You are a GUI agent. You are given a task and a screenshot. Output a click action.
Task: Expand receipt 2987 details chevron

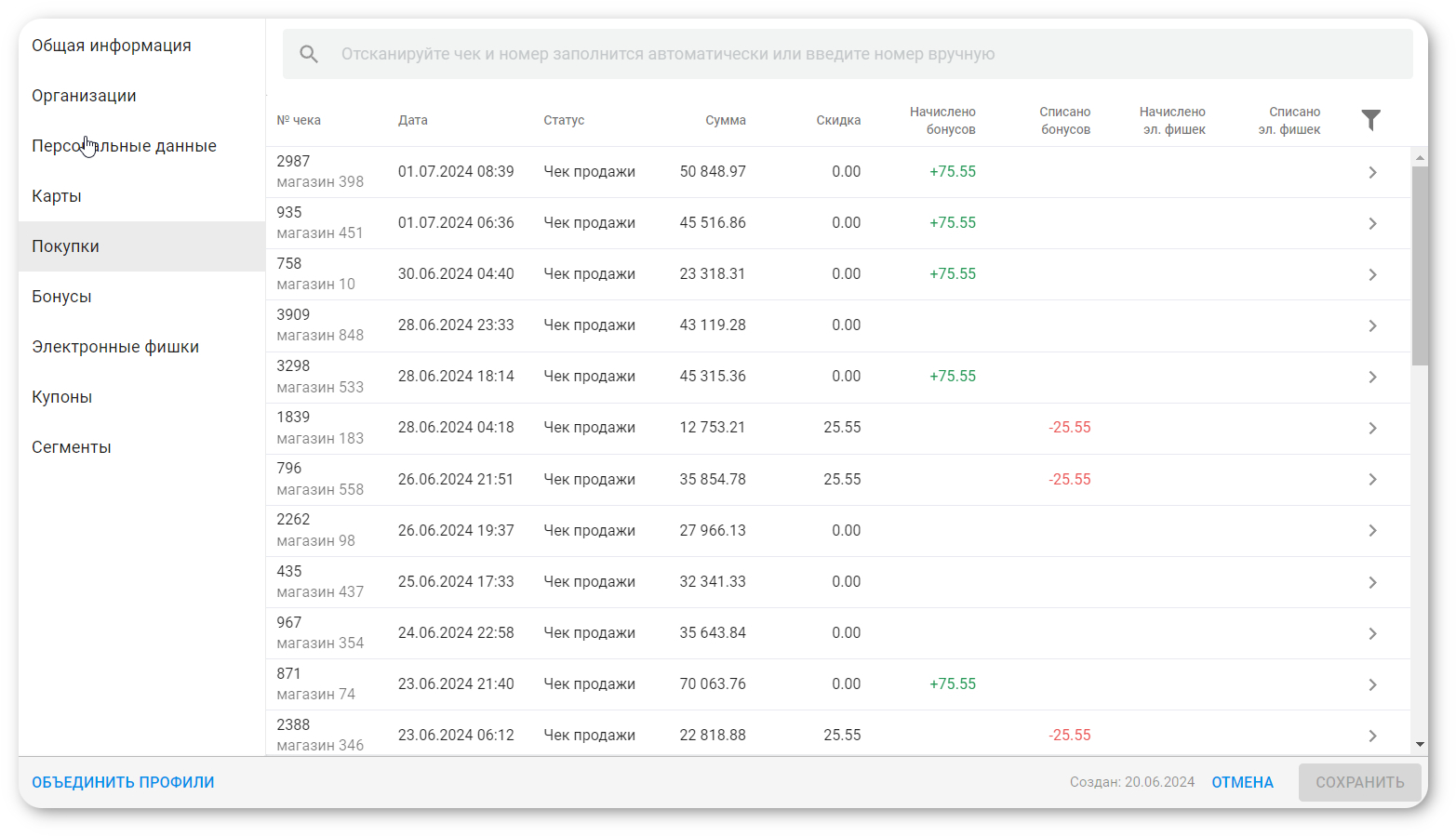(x=1372, y=172)
